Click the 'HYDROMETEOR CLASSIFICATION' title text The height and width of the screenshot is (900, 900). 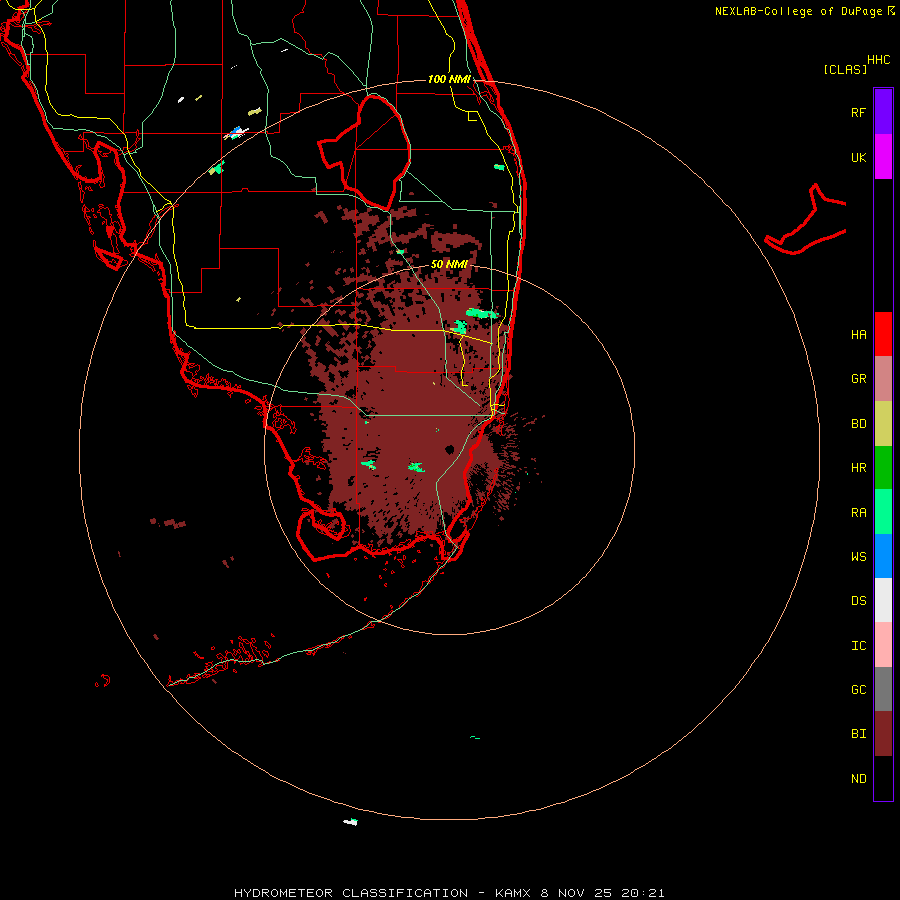(x=351, y=893)
